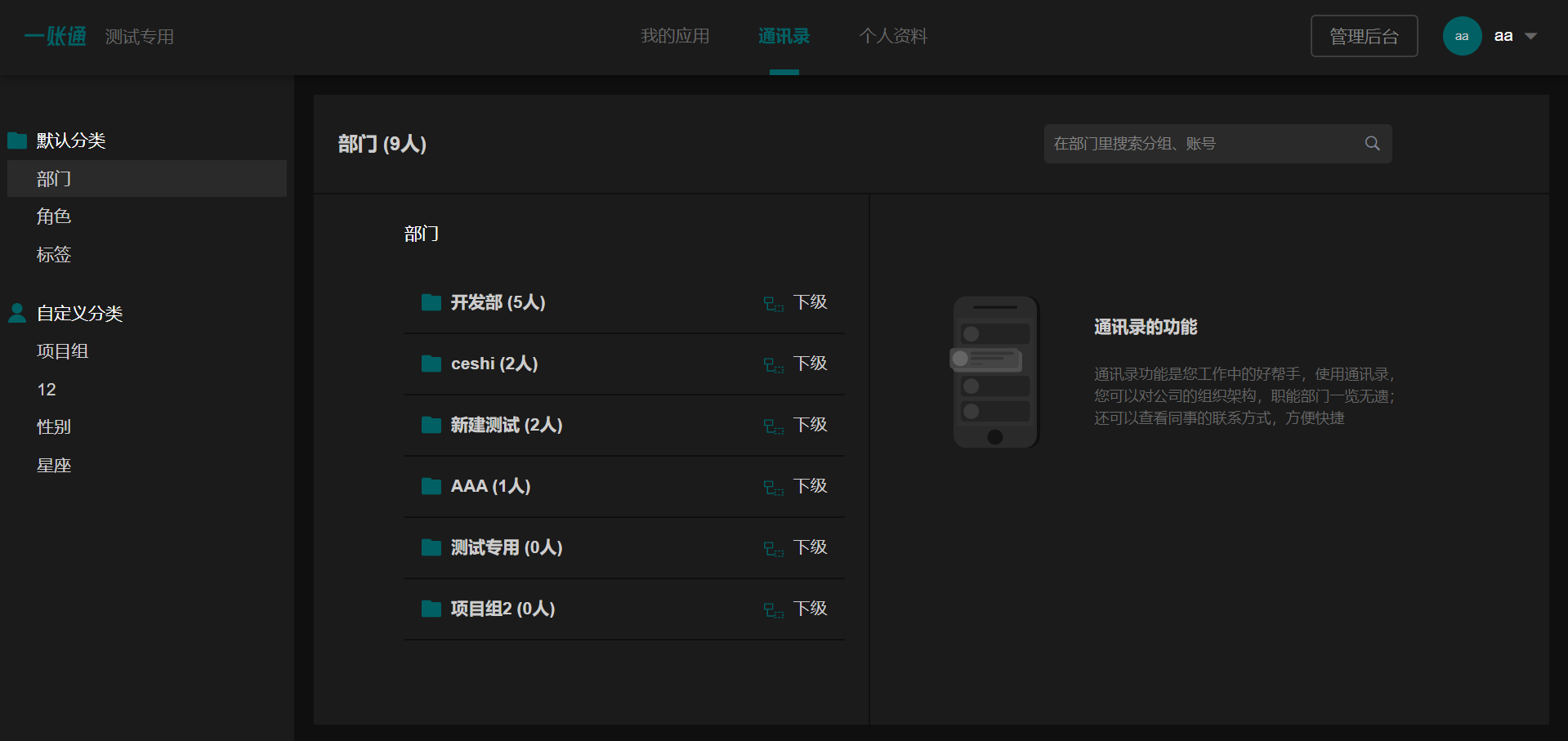Screen dimensions: 1568x741
Task: Click 部门 breadcrumb above department list
Action: tap(422, 234)
